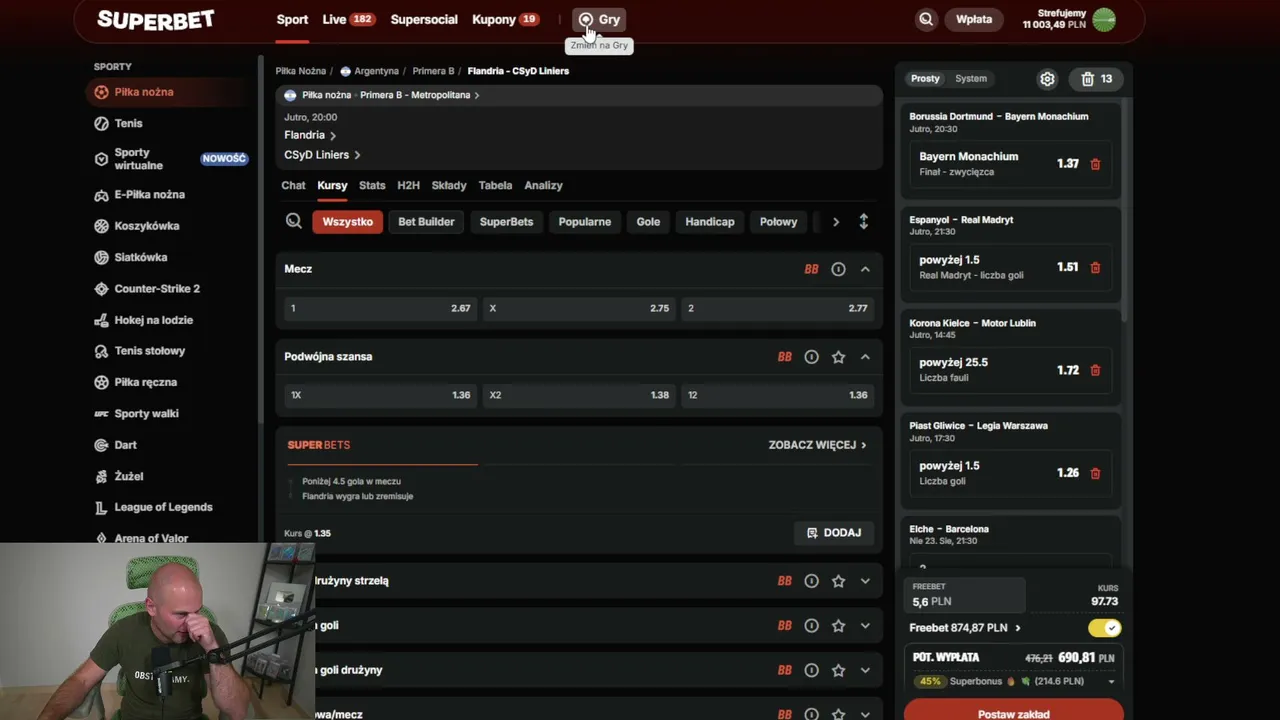Open the H2H tab
The width and height of the screenshot is (1280, 720).
point(408,185)
